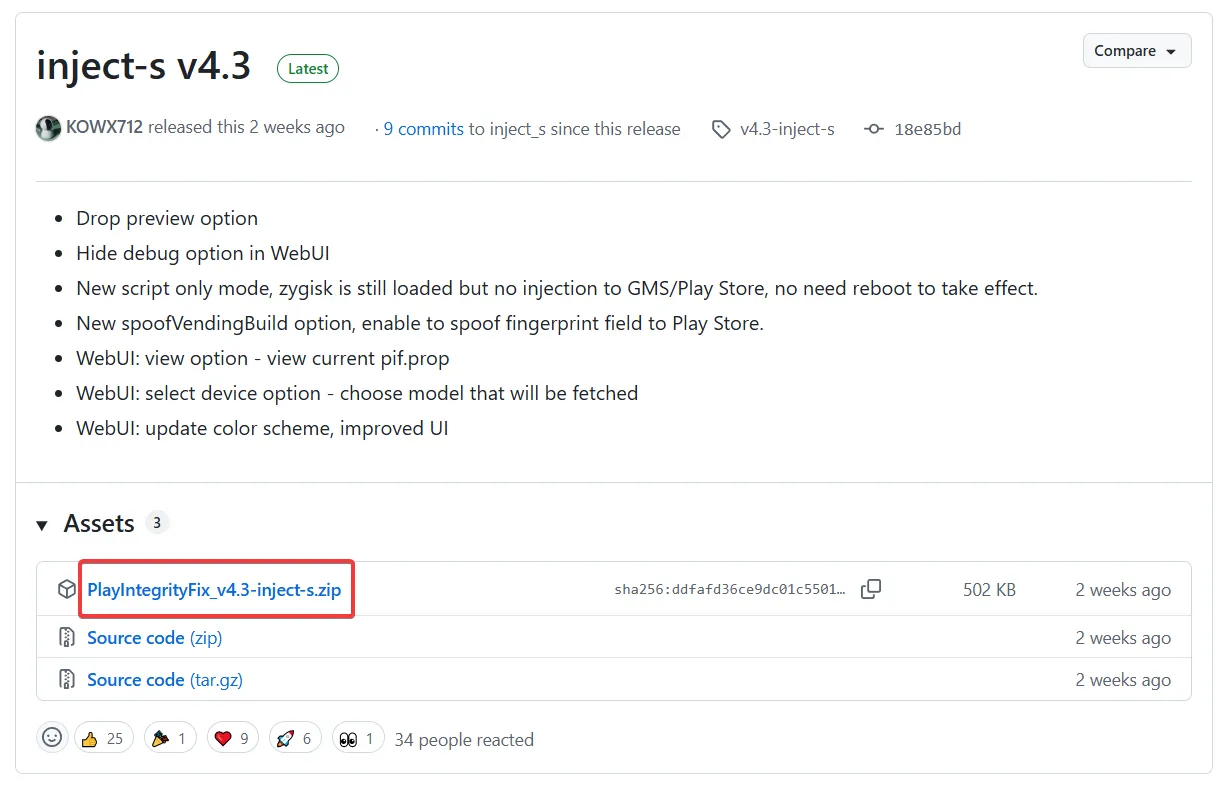Click file icon beside Source code (tar.gz)
Image resolution: width=1227 pixels, height=802 pixels.
66,680
